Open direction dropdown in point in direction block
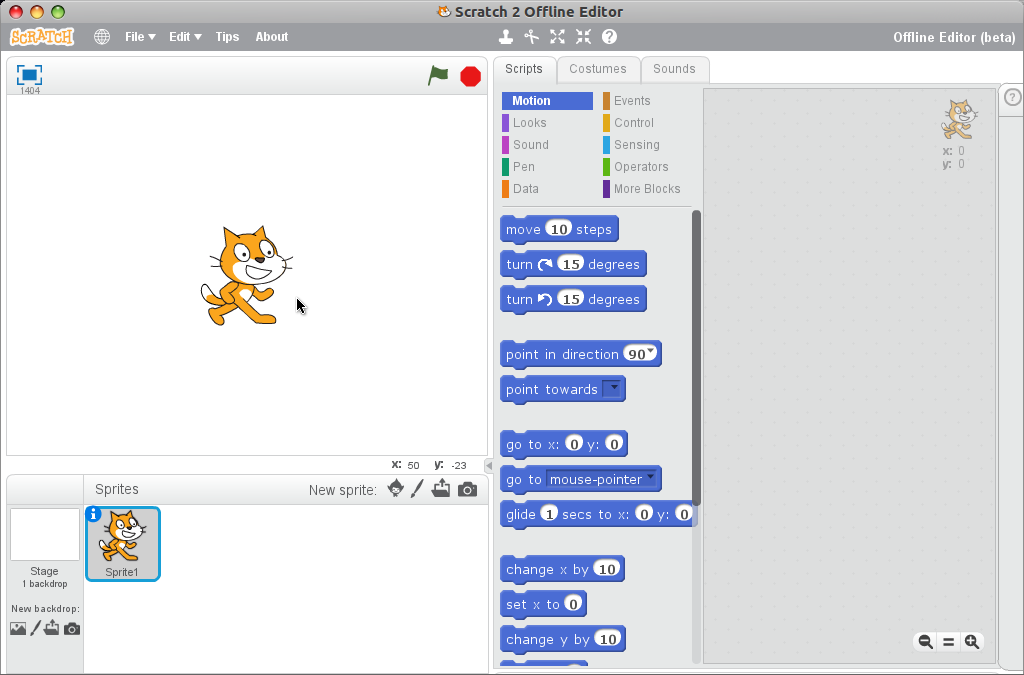 (x=650, y=352)
